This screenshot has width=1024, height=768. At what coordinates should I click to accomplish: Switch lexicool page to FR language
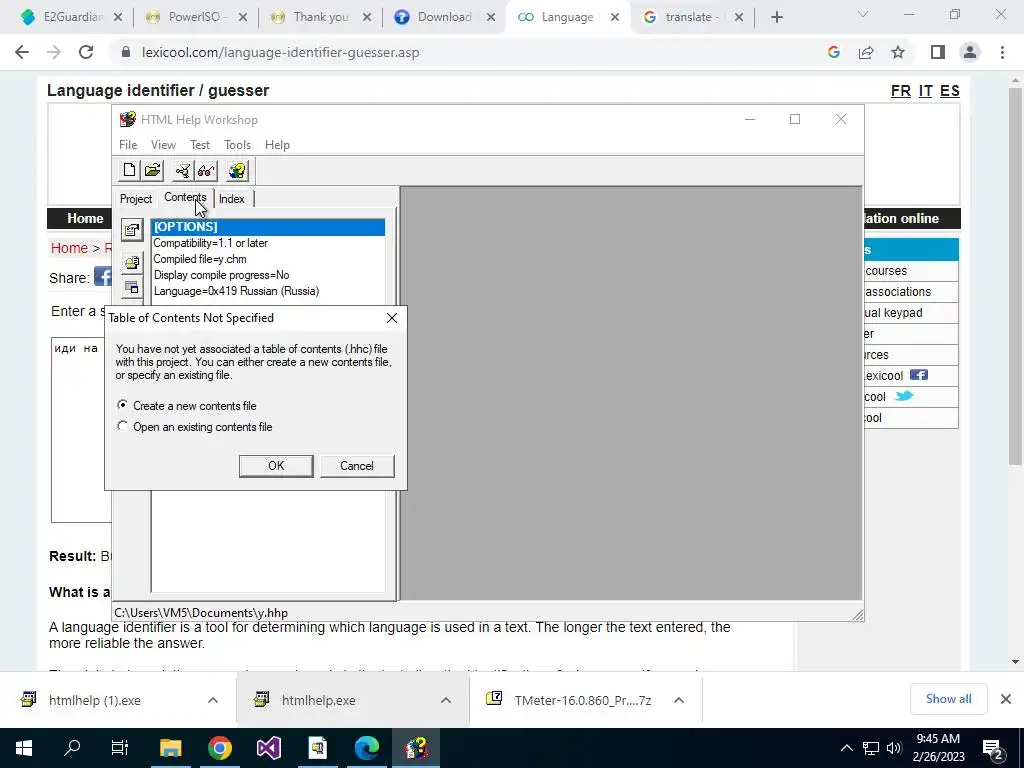click(901, 91)
